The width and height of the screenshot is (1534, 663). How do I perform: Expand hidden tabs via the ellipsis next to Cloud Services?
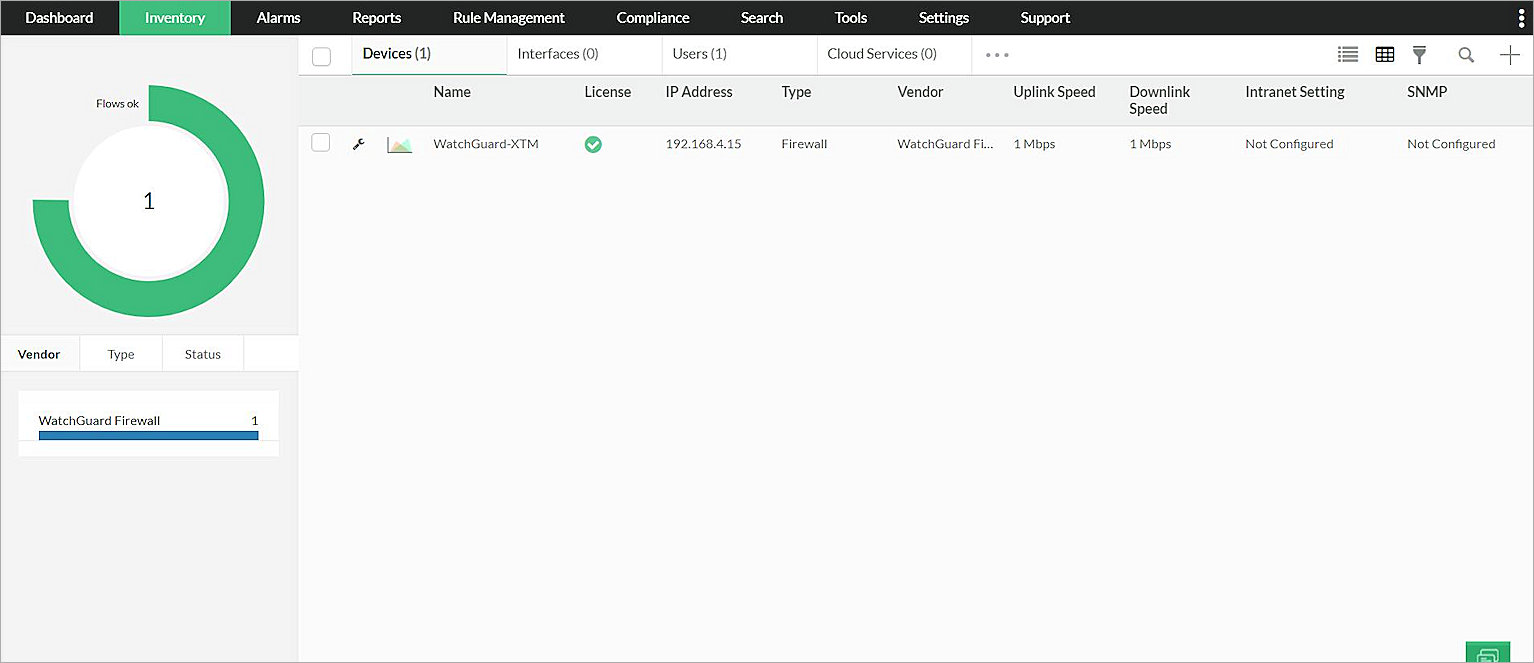click(x=996, y=55)
